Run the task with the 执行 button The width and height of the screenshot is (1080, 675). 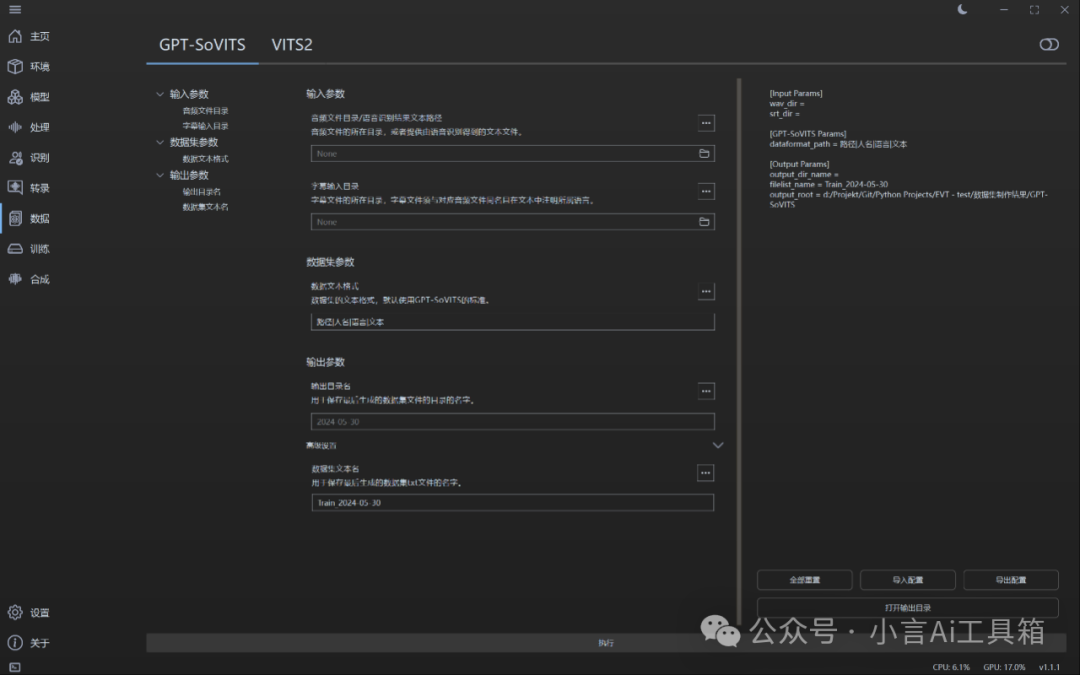coord(606,643)
